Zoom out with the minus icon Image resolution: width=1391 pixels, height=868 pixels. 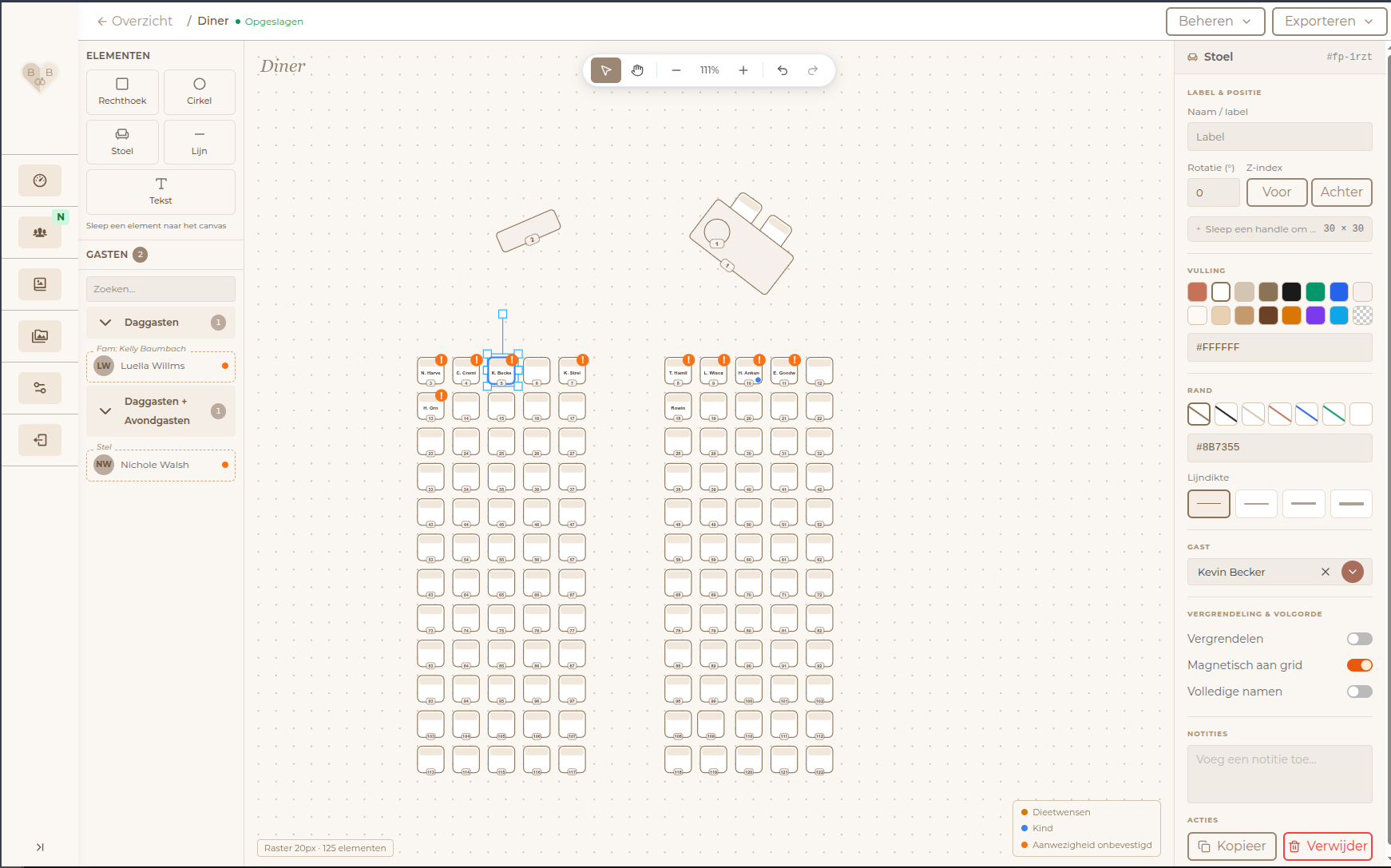point(676,70)
